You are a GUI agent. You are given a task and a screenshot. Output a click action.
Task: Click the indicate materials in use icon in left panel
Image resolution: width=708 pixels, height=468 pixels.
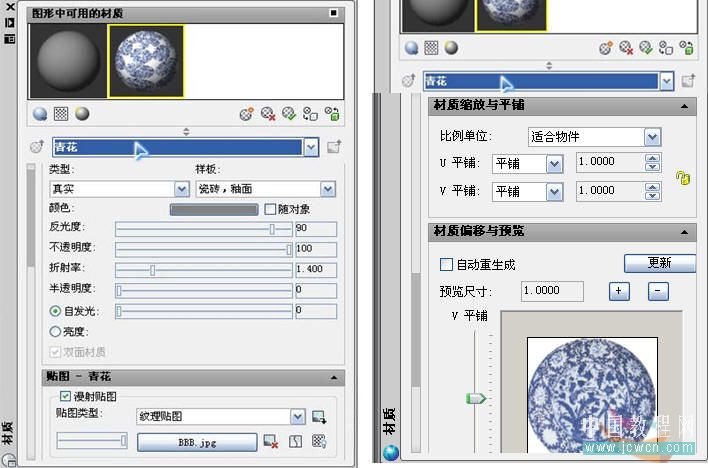pos(289,114)
